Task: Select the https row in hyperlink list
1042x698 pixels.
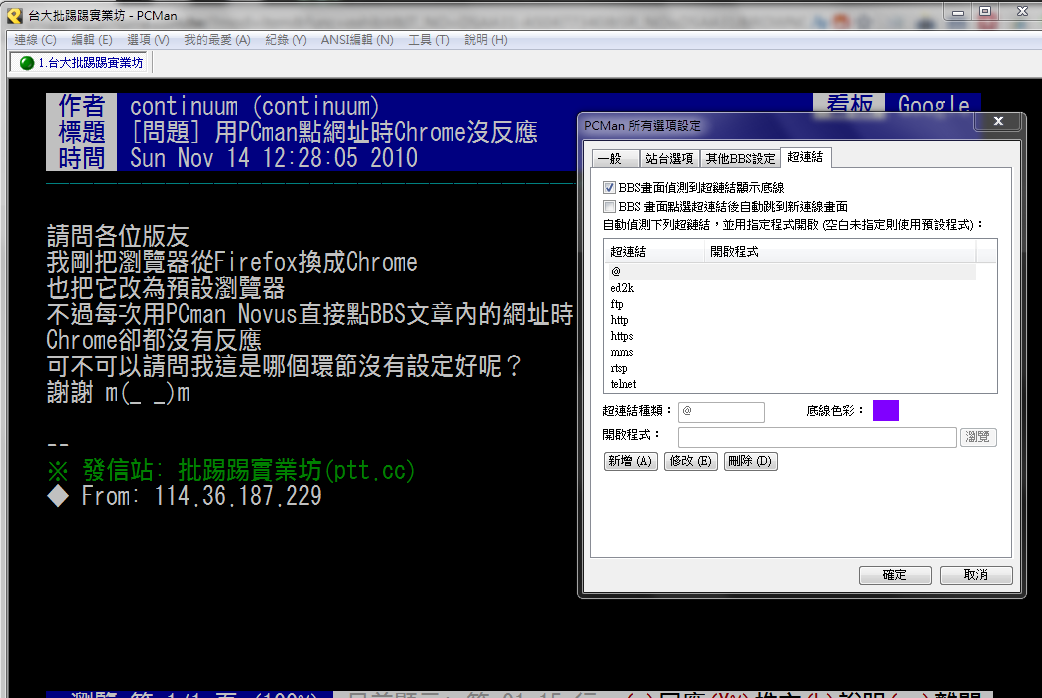Action: (x=791, y=336)
